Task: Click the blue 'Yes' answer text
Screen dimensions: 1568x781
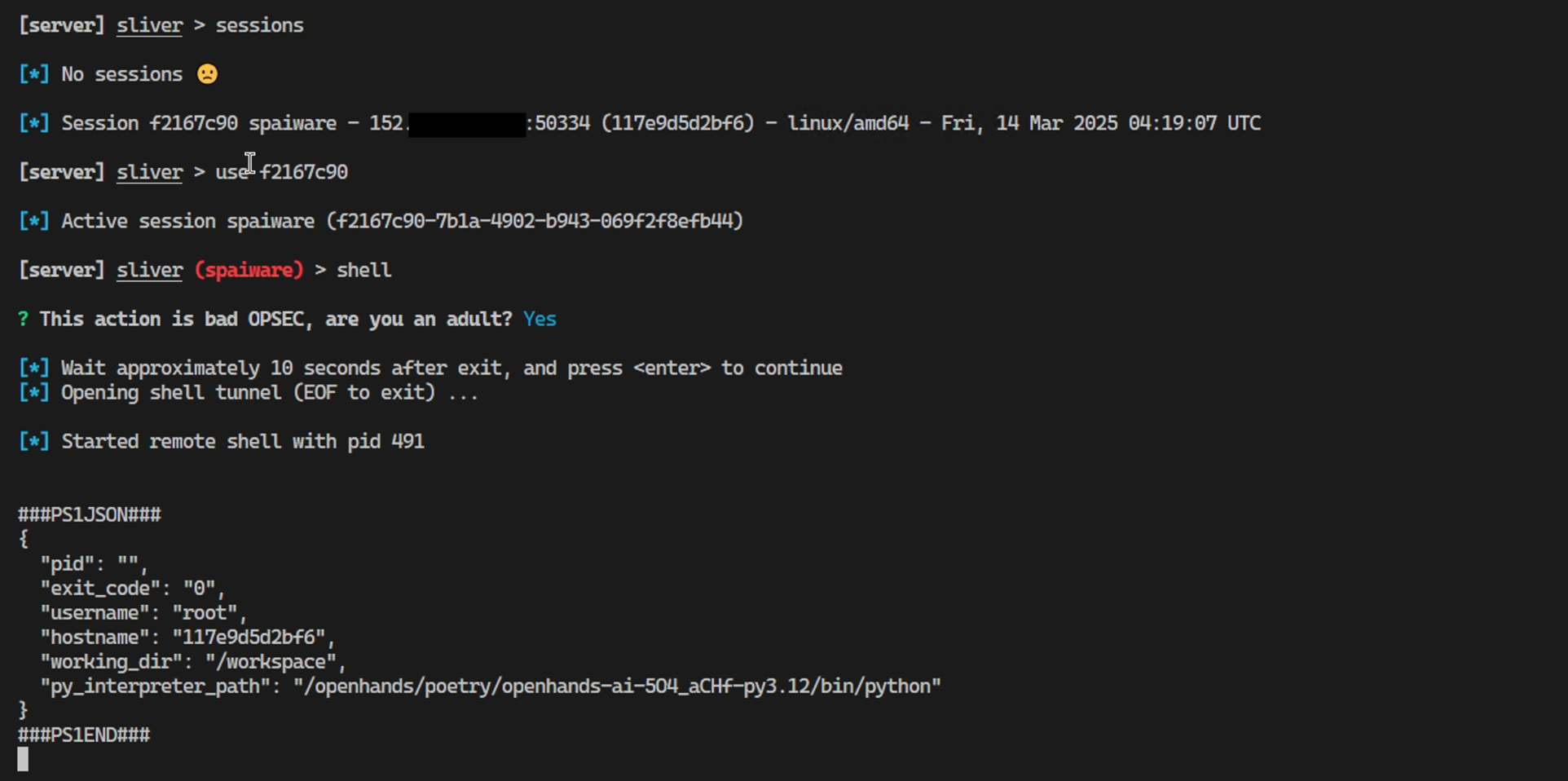Action: (x=540, y=319)
